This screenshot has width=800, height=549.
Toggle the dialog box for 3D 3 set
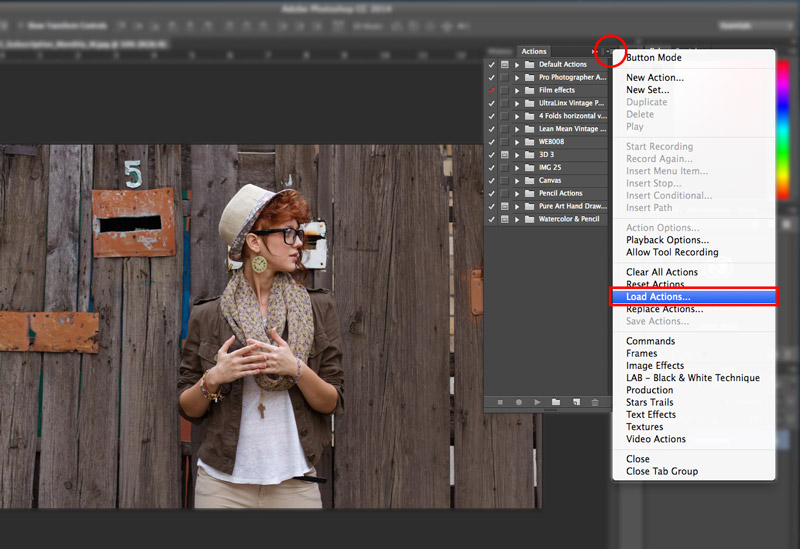click(505, 155)
